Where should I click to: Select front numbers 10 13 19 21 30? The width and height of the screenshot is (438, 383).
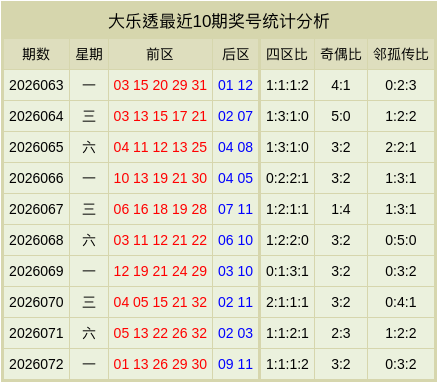click(160, 178)
